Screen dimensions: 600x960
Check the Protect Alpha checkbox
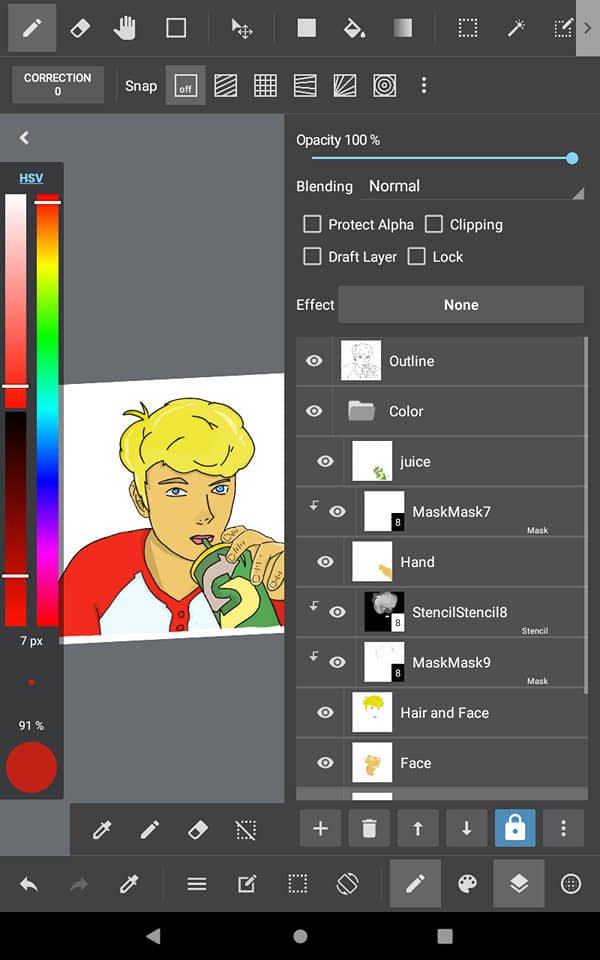pyautogui.click(x=312, y=225)
